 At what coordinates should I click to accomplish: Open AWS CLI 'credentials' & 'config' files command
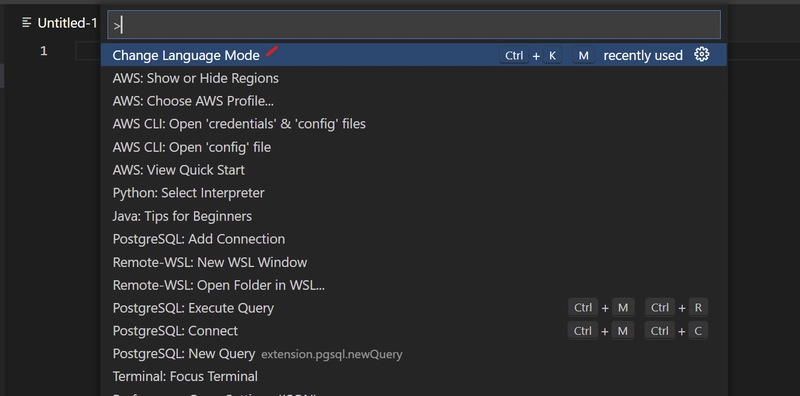414,124
